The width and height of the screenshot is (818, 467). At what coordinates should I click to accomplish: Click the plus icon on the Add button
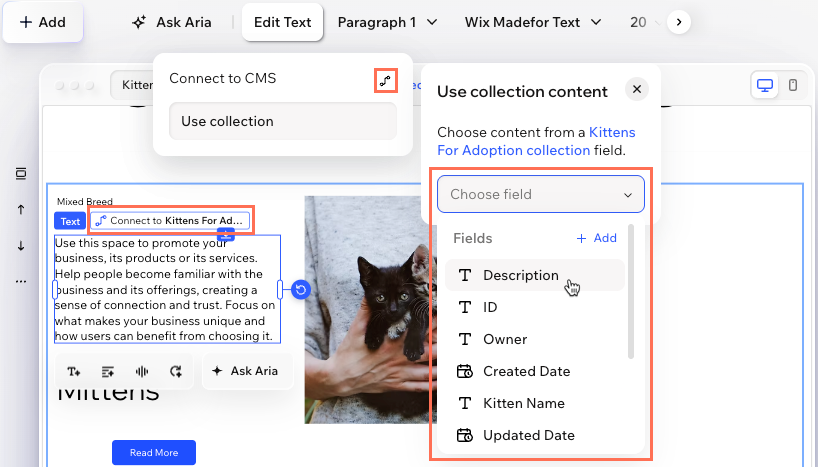[x=25, y=22]
